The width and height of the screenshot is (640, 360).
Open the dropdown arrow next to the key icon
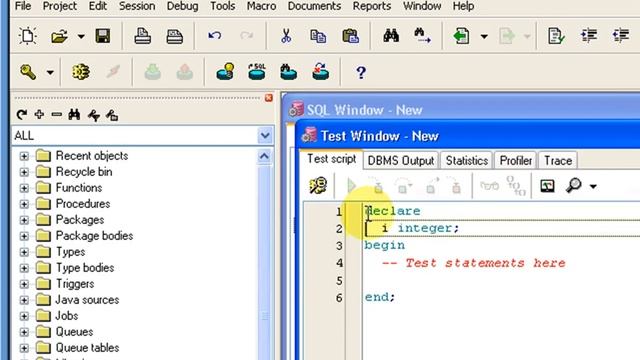pyautogui.click(x=50, y=73)
